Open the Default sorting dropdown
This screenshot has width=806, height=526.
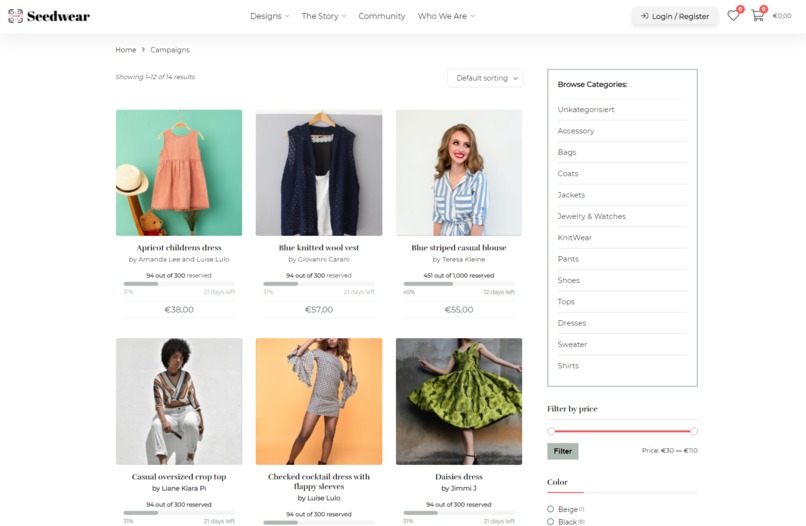(x=485, y=78)
